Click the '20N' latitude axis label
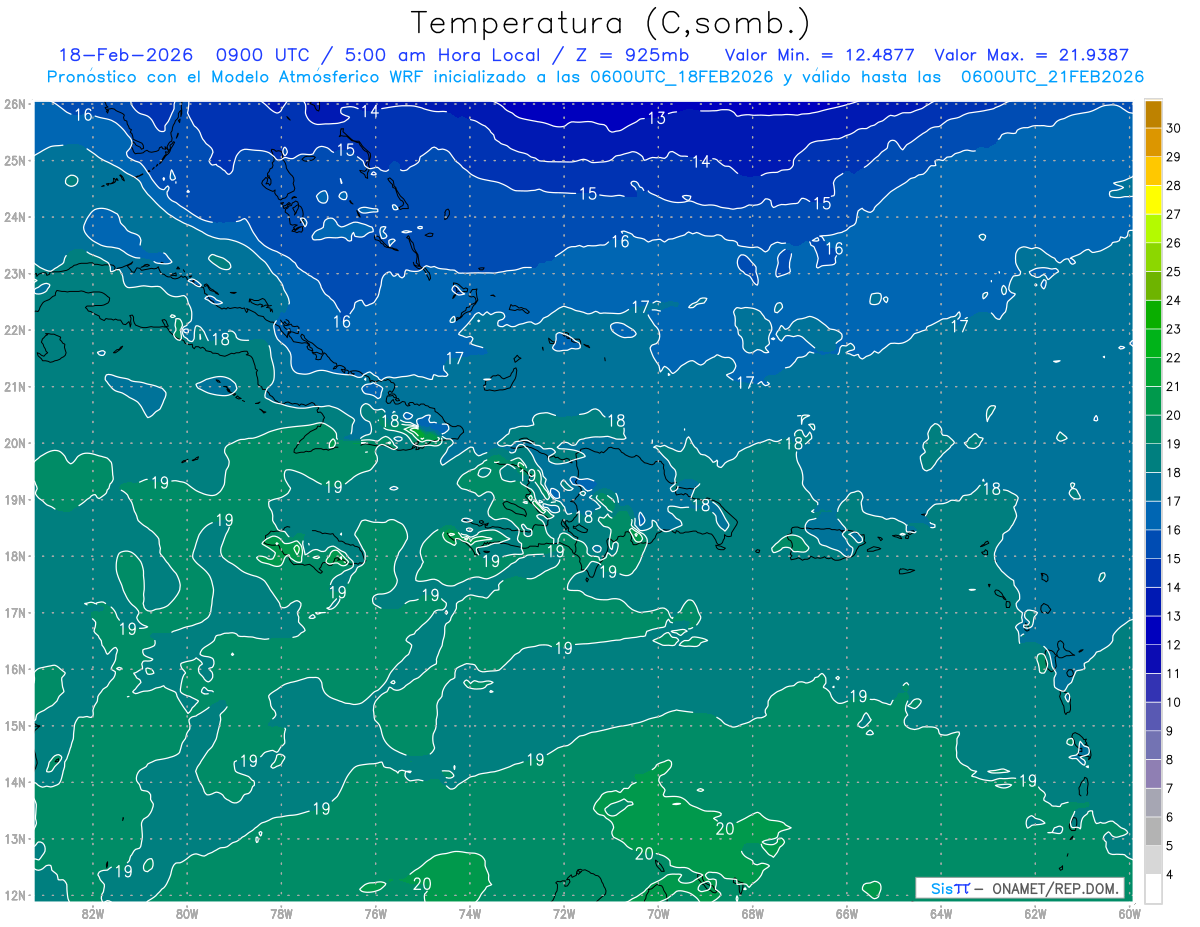The width and height of the screenshot is (1200, 927). (14, 442)
